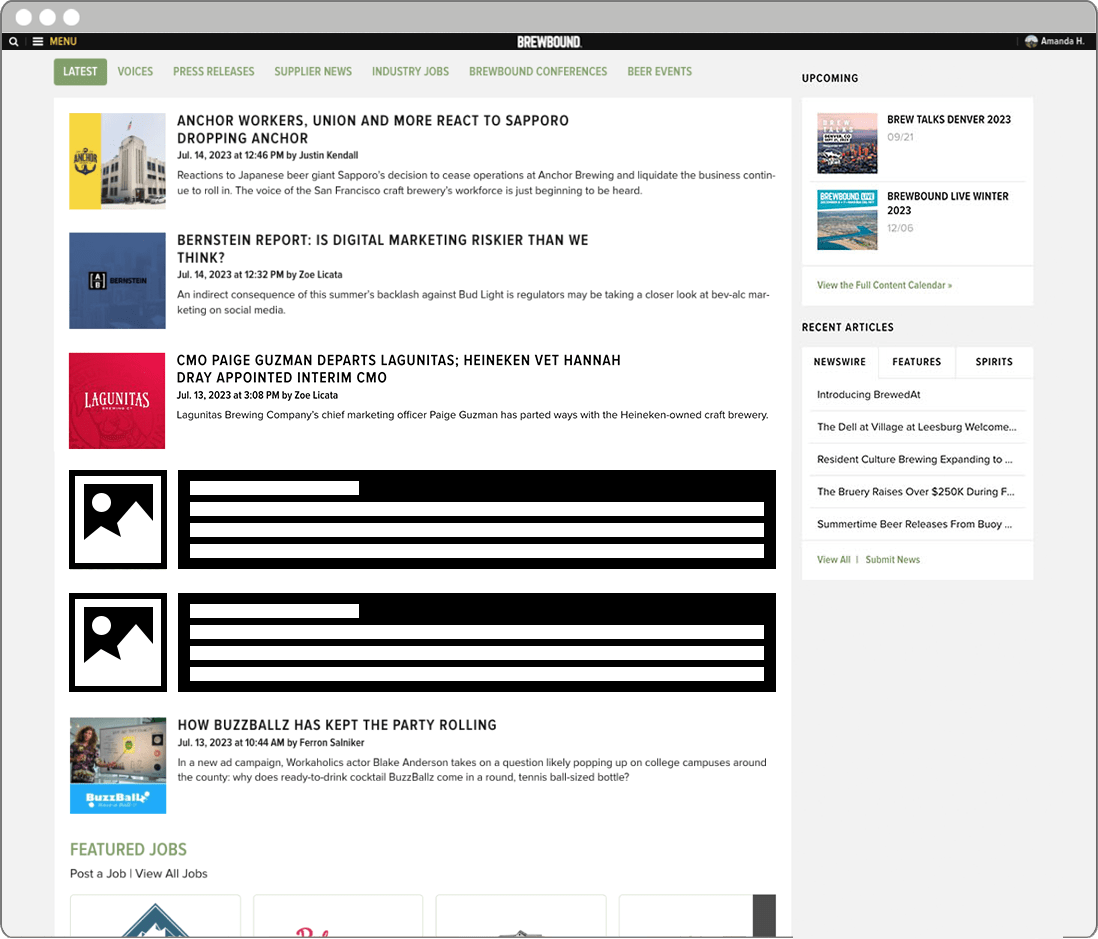Open How BuzzBallz Has Kept Party Rolling
This screenshot has height=939, width=1098.
coord(337,725)
